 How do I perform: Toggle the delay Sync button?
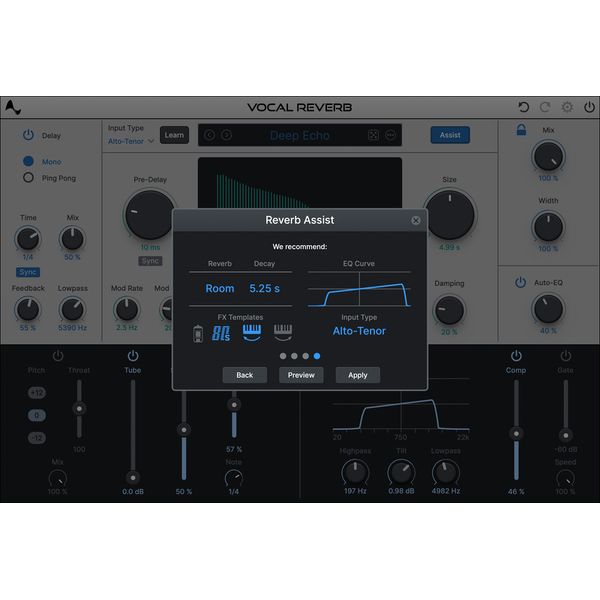pyautogui.click(x=28, y=272)
